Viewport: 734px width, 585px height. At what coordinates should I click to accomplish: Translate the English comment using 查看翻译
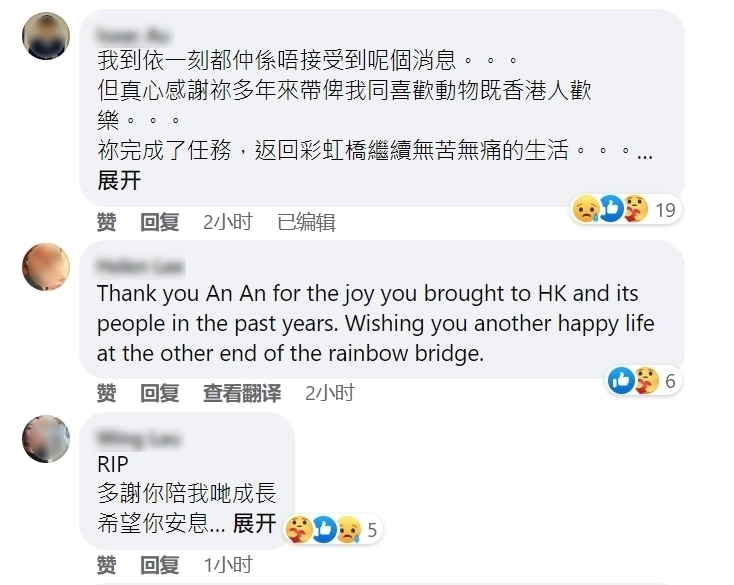(x=242, y=393)
